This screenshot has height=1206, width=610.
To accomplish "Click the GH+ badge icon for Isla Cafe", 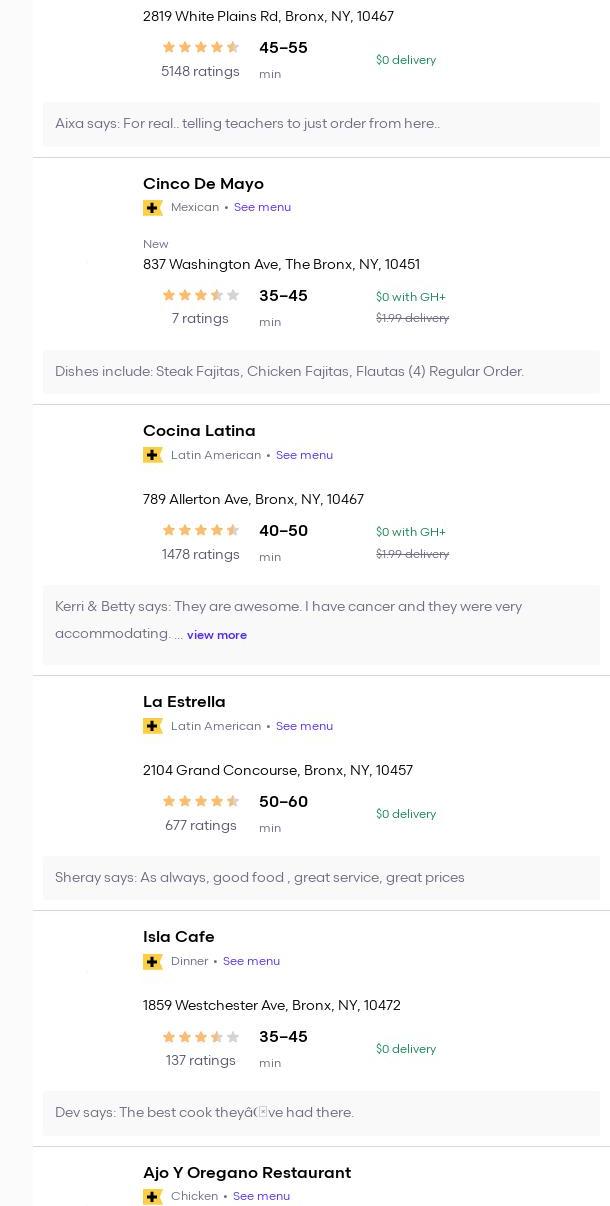I will point(153,961).
